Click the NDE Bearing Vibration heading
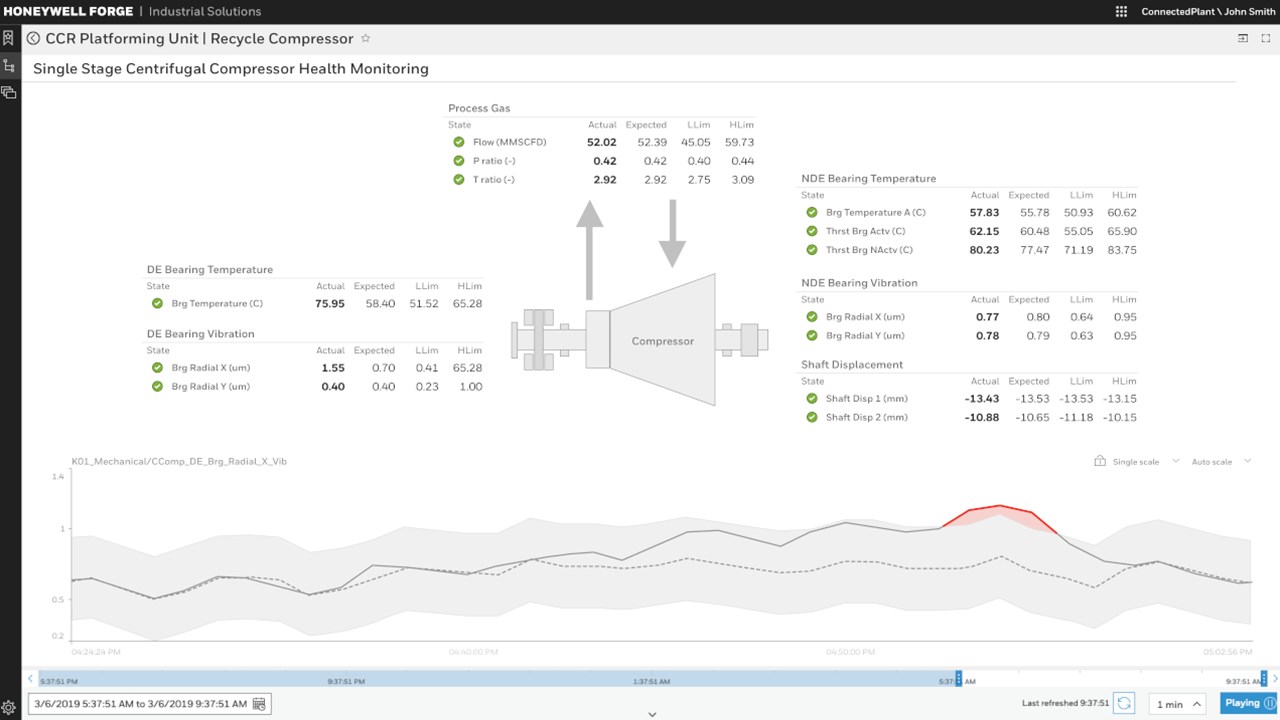Image resolution: width=1280 pixels, height=720 pixels. (x=859, y=283)
